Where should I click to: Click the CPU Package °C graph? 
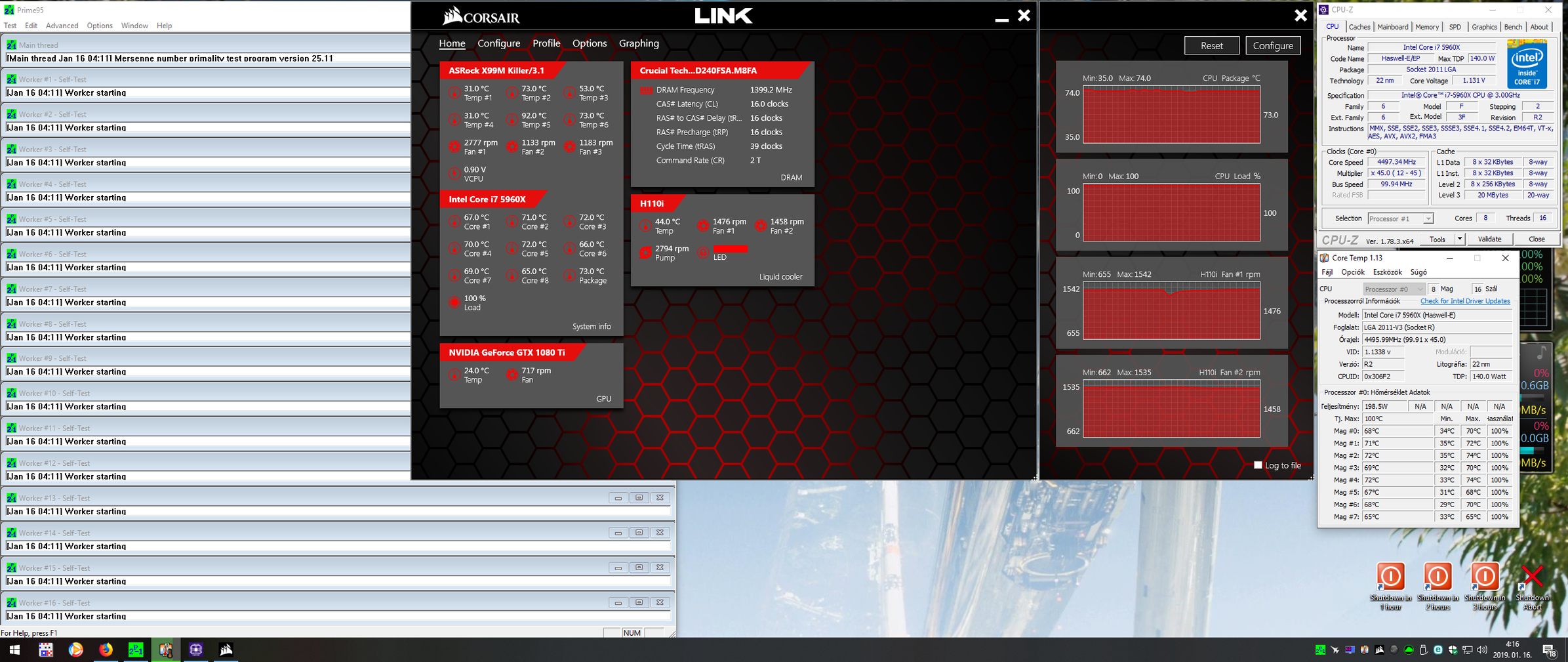point(1171,115)
